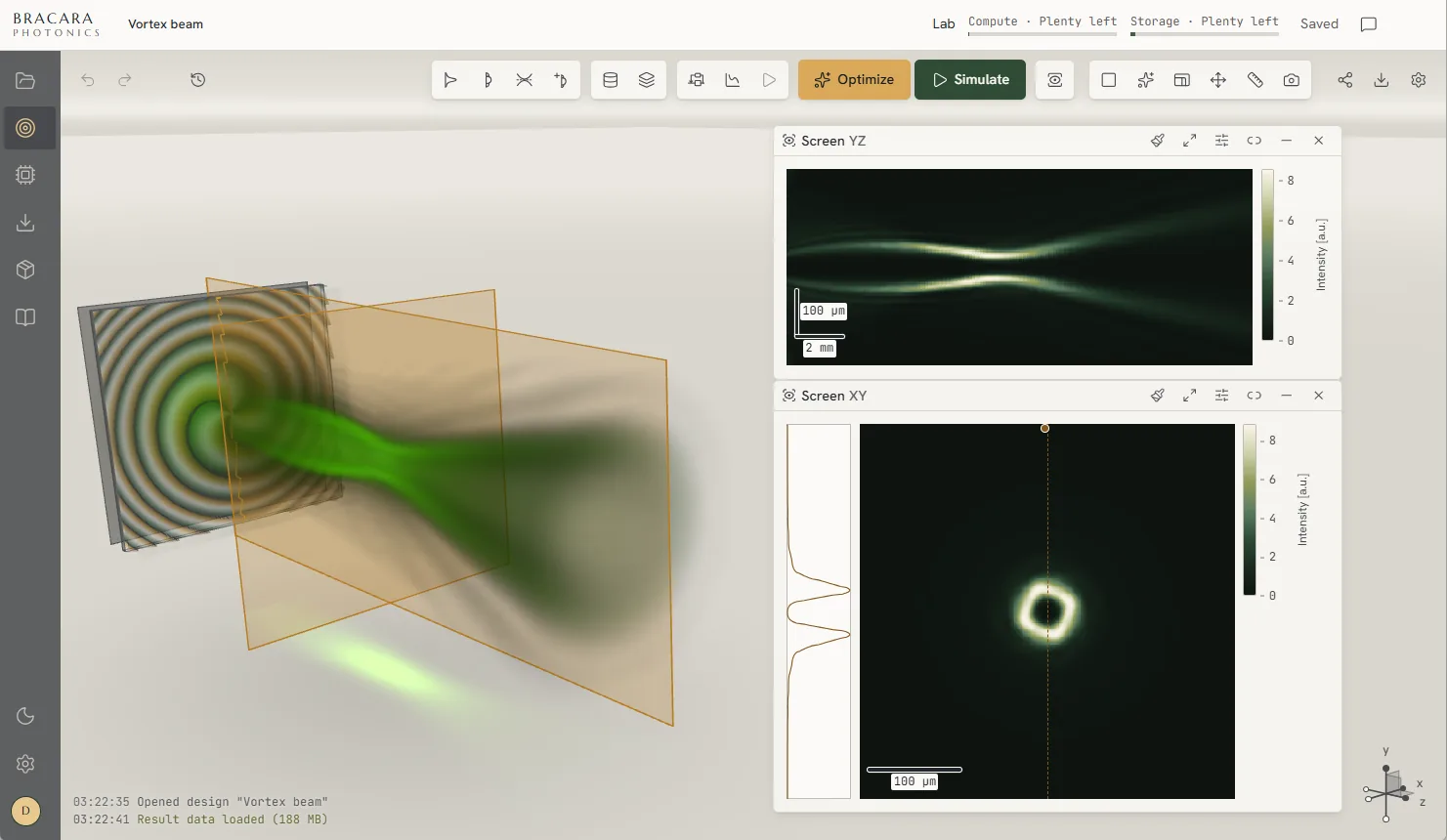Open the 3D cube library icon
Image resolution: width=1447 pixels, height=840 pixels.
click(25, 270)
